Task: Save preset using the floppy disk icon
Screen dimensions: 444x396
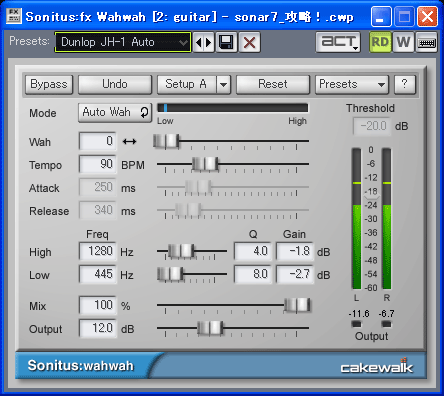Action: 226,42
